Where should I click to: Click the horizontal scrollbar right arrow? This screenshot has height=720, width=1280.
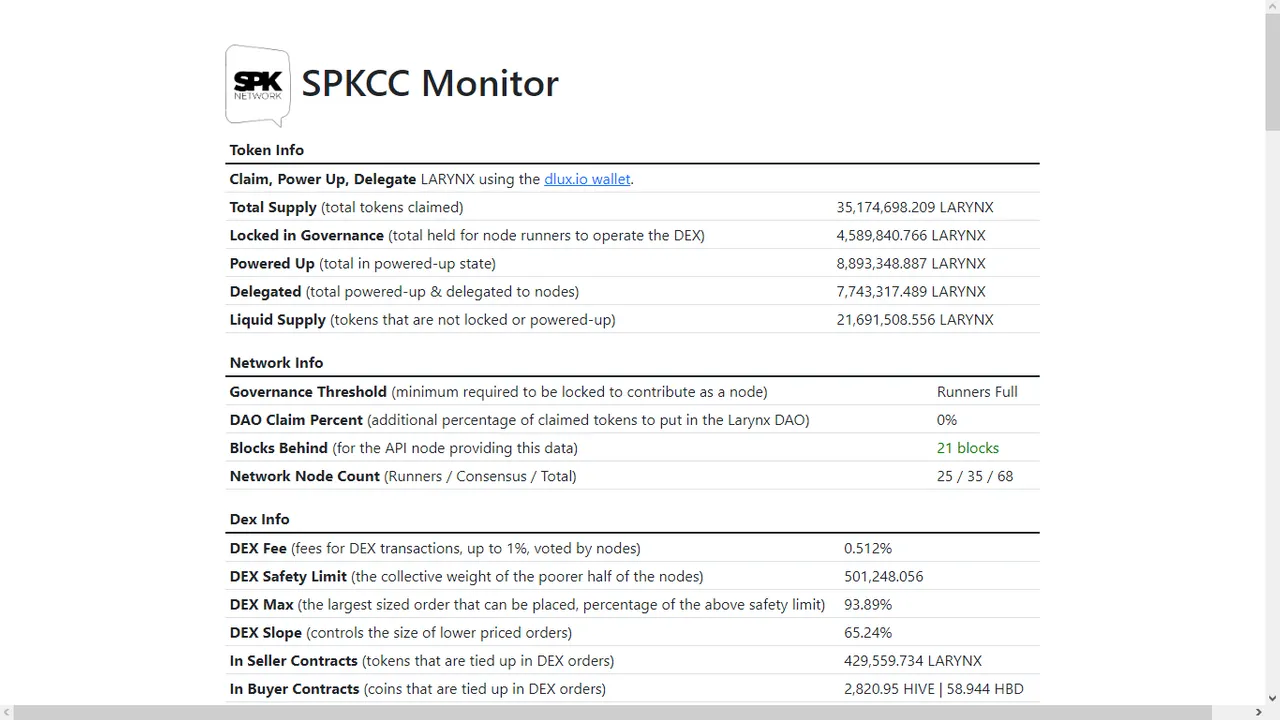(x=1257, y=712)
